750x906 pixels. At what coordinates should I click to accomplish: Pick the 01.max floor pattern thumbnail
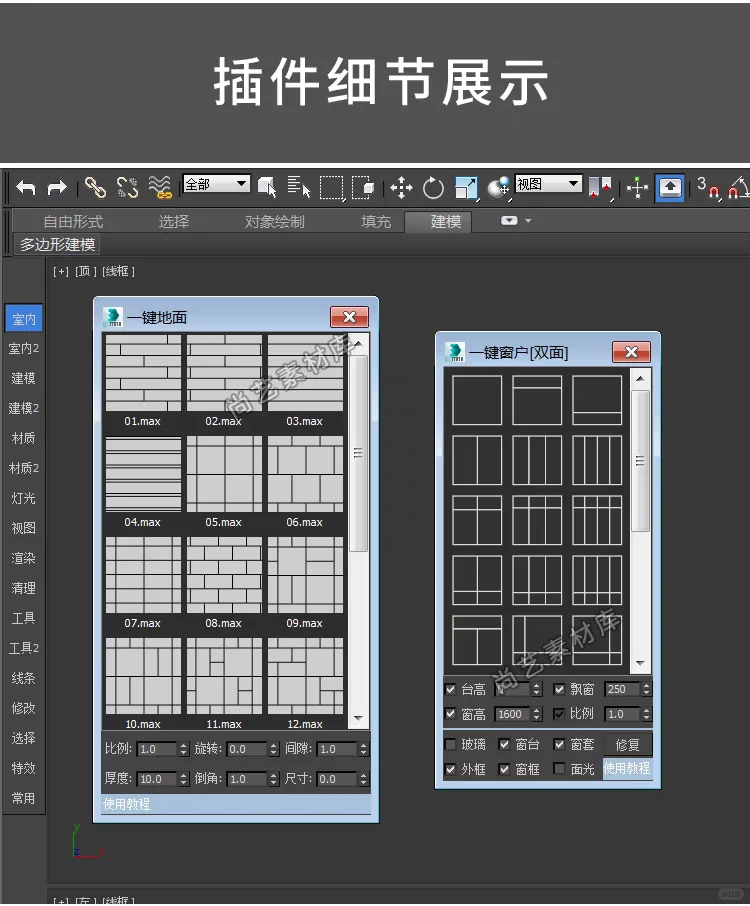pos(143,373)
